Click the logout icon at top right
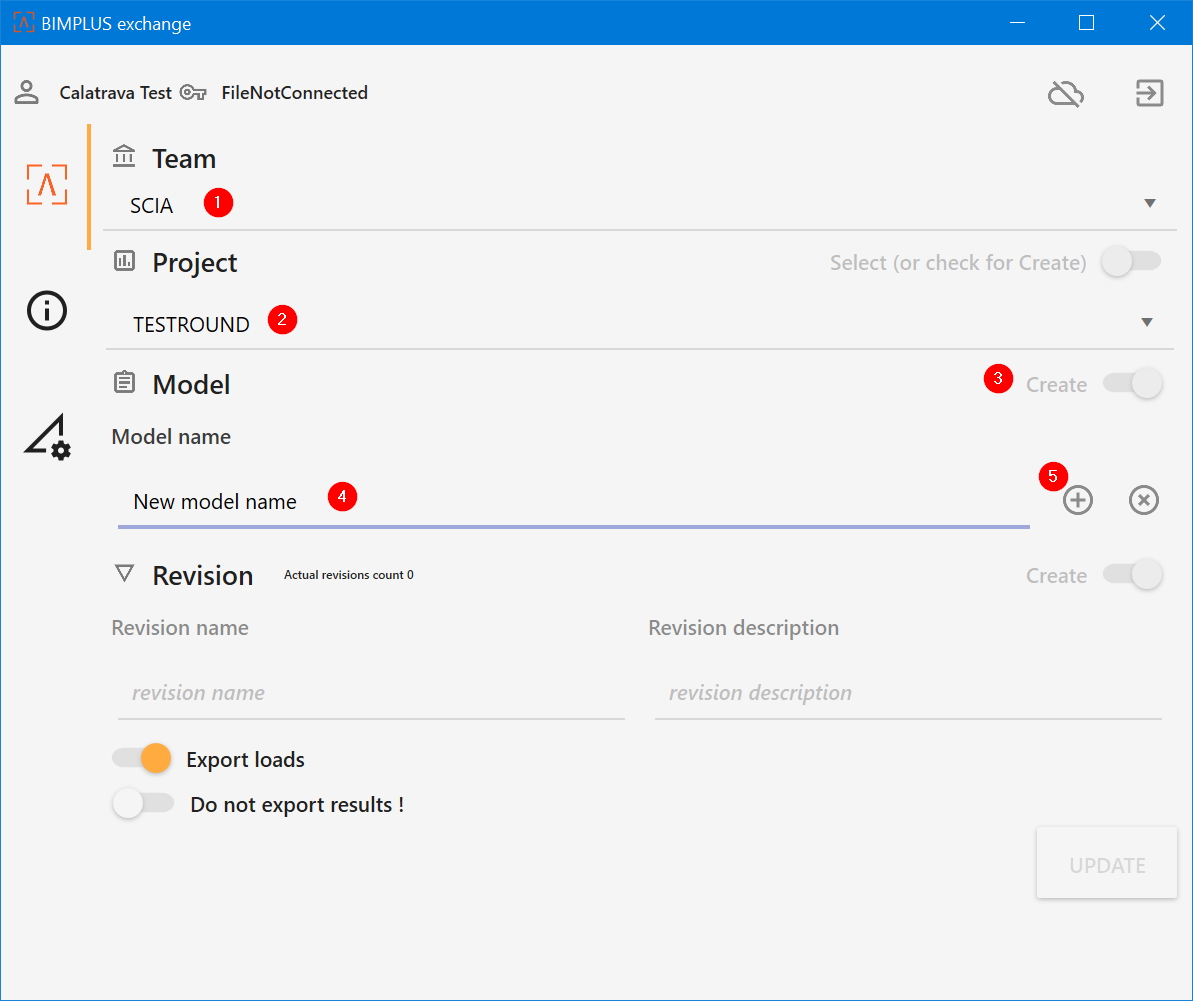Image resolution: width=1193 pixels, height=1001 pixels. pos(1149,93)
